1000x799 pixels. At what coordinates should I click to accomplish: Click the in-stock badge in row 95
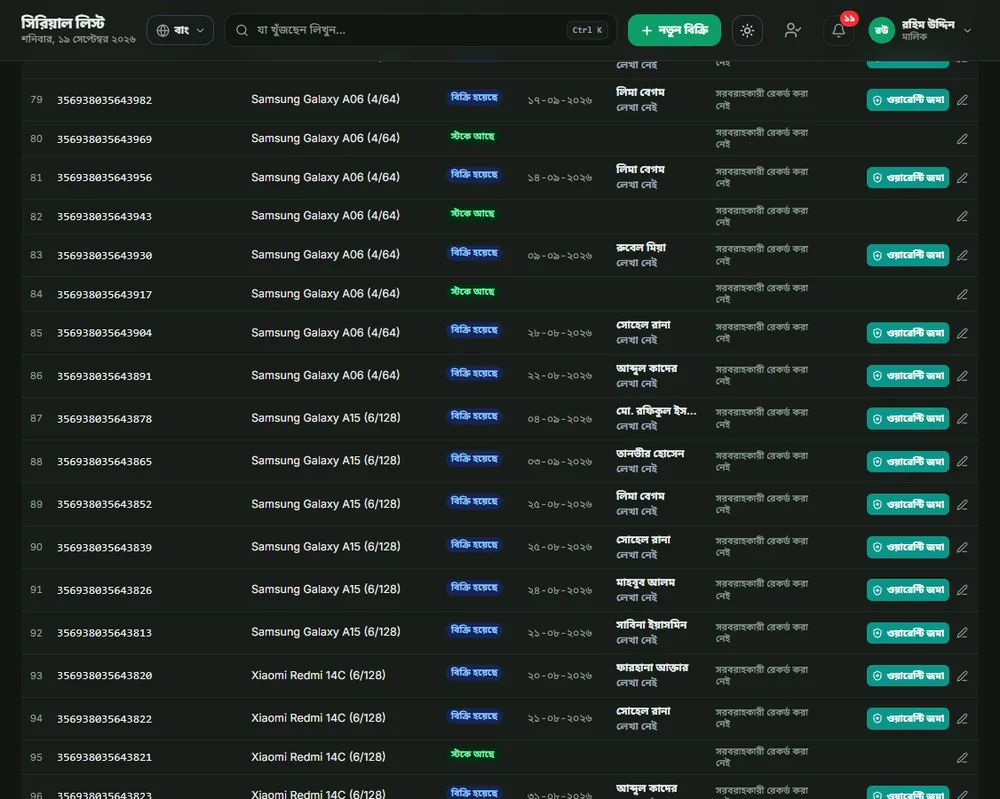[x=473, y=754]
